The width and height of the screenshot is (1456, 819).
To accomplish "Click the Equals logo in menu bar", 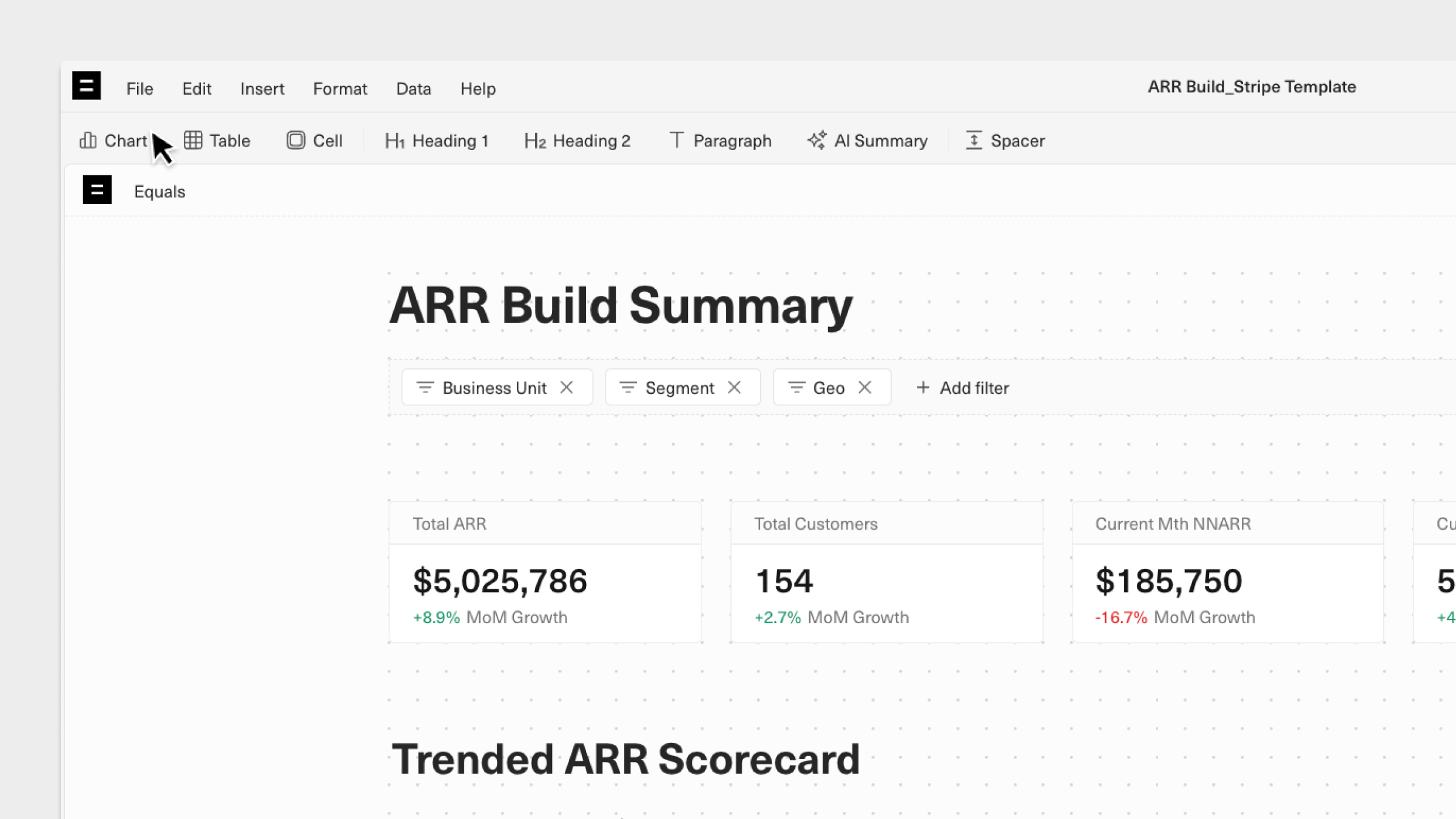I will (x=87, y=86).
